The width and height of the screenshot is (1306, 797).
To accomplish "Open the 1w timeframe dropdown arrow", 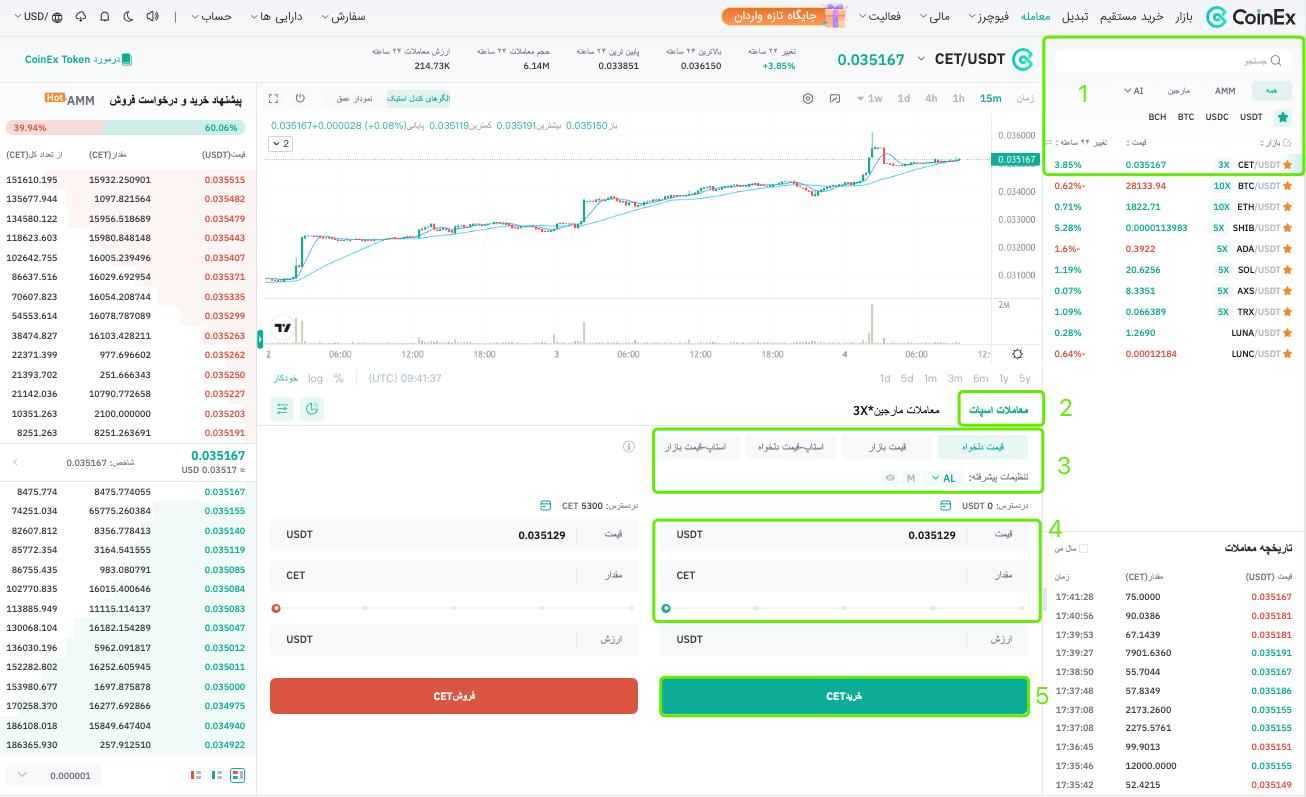I will coord(861,98).
